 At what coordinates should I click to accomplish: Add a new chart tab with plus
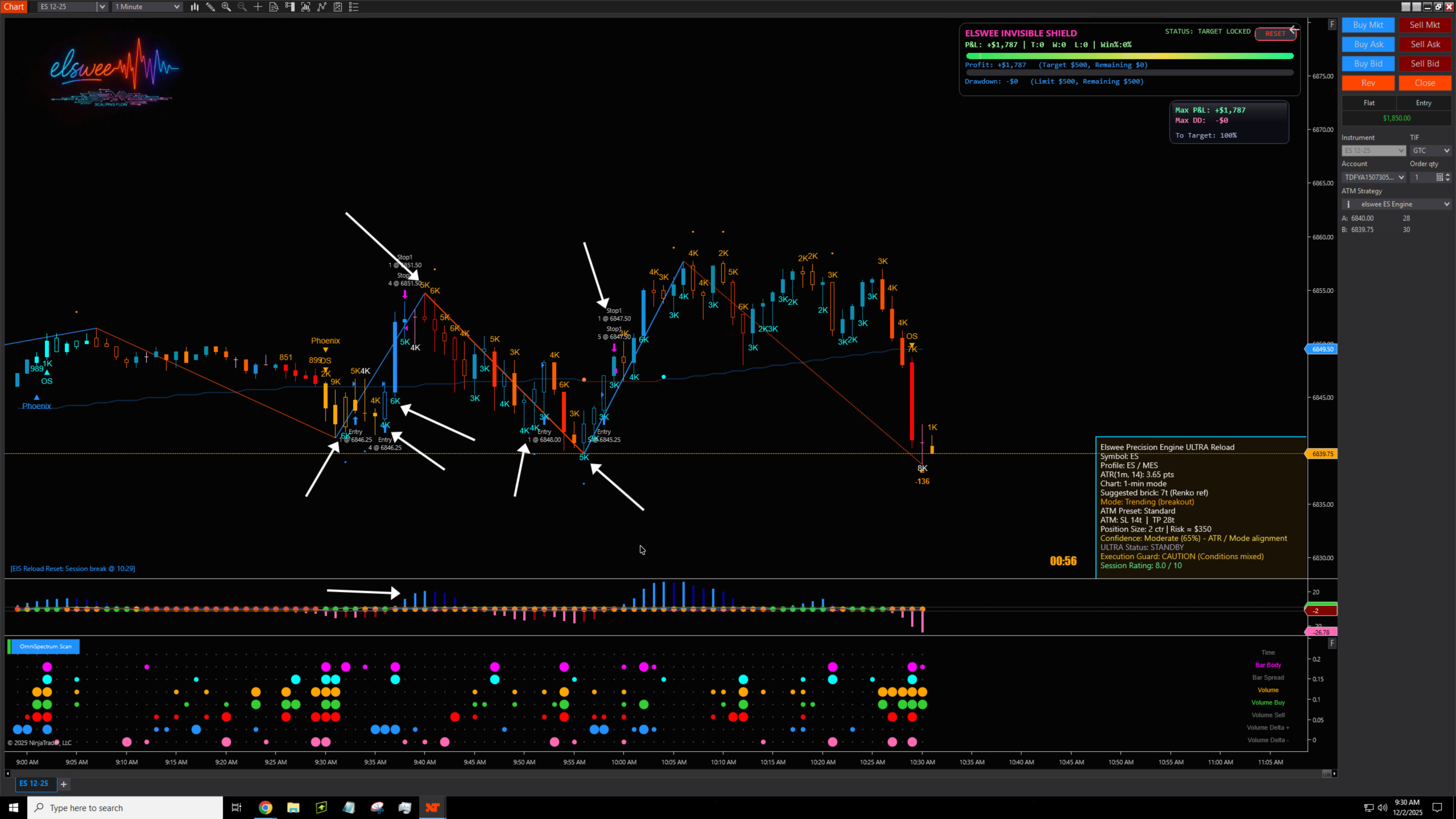pos(64,784)
